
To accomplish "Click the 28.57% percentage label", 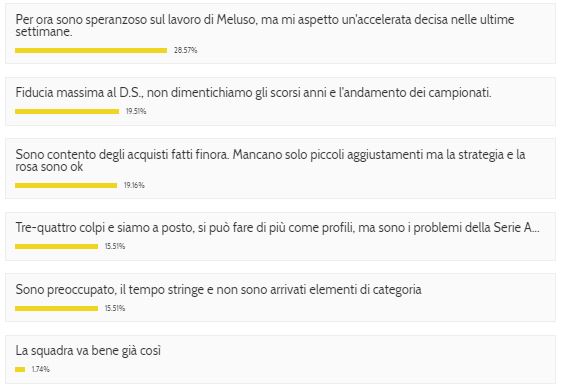I will [x=186, y=51].
